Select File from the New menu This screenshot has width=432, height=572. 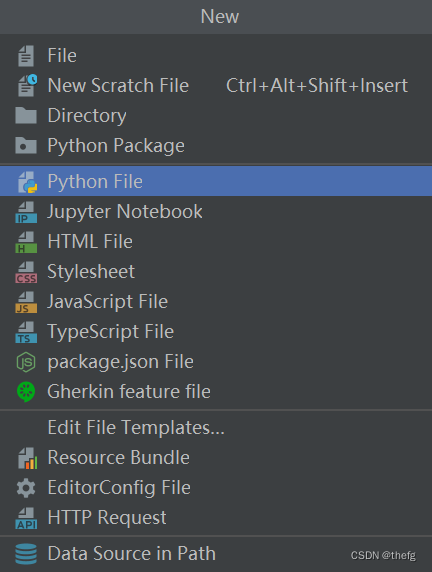[x=216, y=56]
